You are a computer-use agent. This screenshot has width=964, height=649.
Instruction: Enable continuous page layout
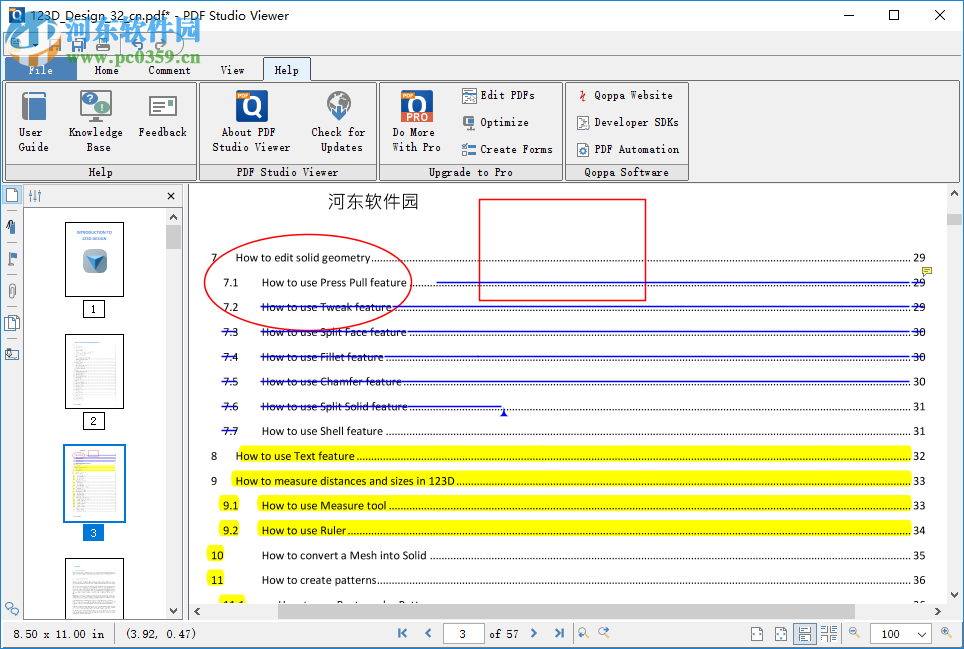pos(804,633)
